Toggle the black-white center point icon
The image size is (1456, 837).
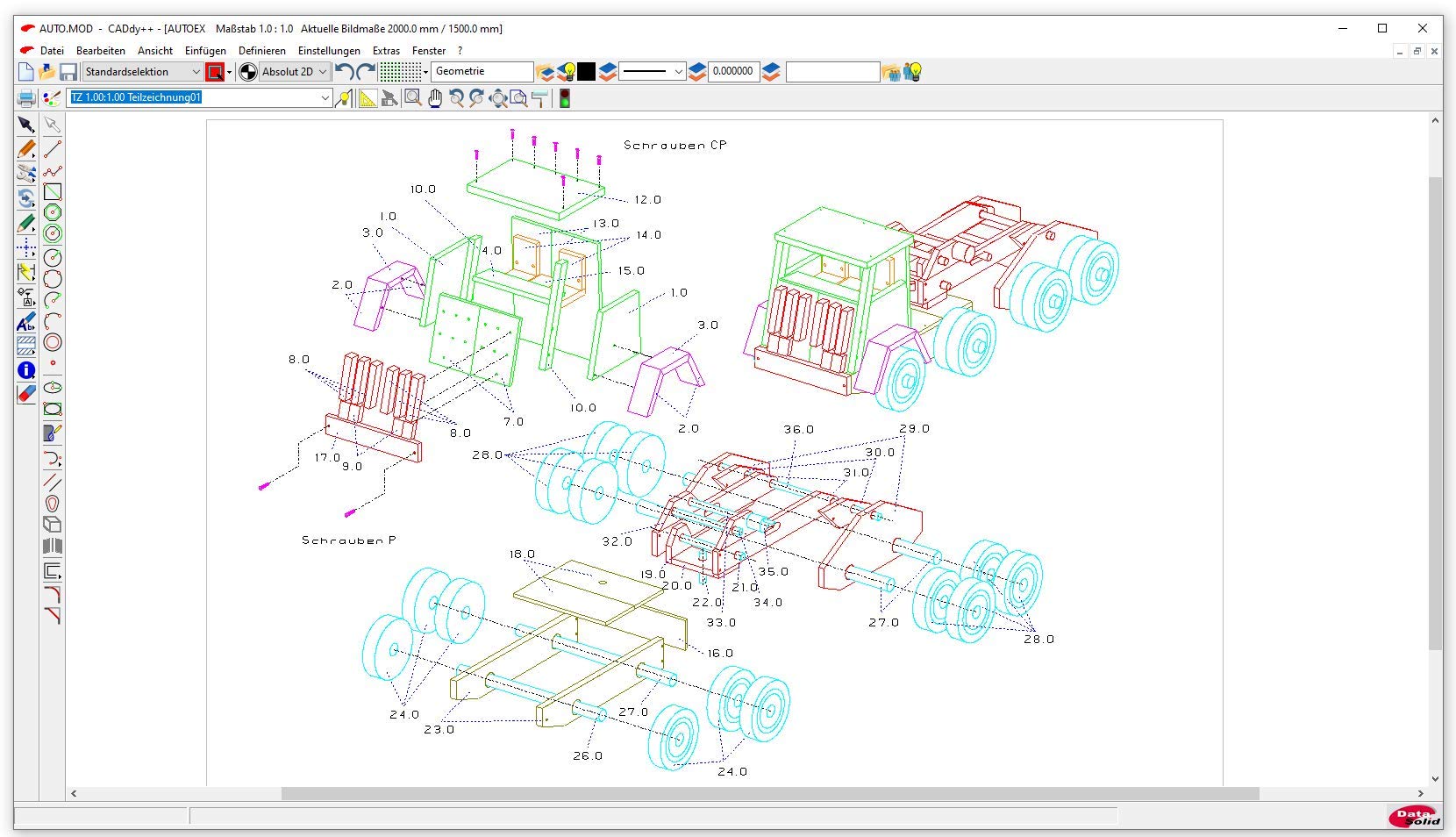coord(248,72)
